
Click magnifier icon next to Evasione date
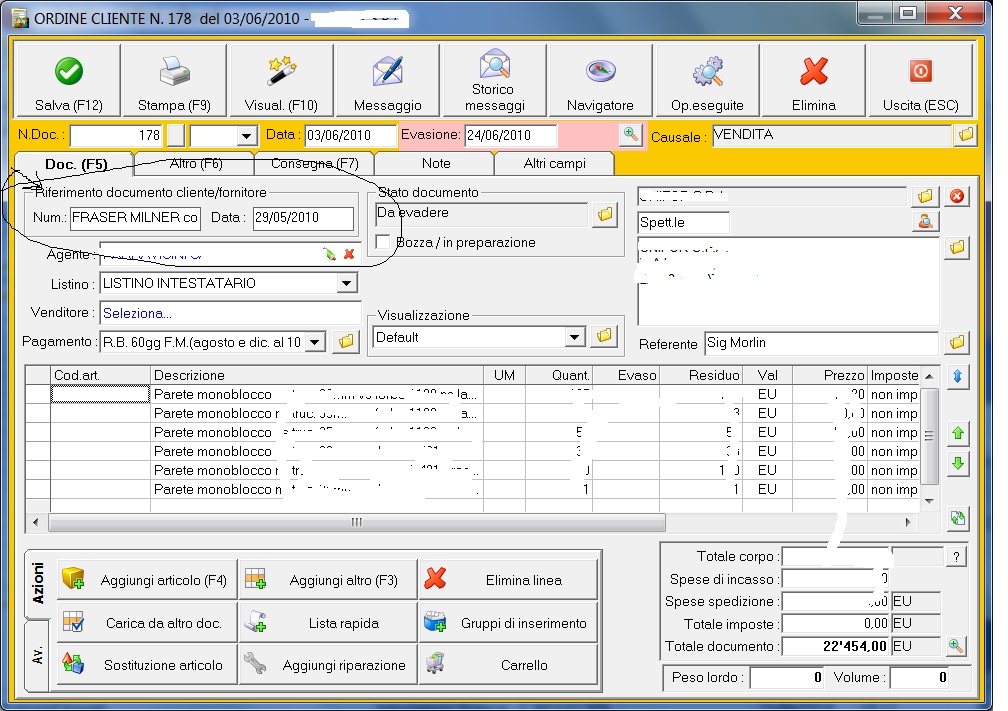[x=631, y=134]
